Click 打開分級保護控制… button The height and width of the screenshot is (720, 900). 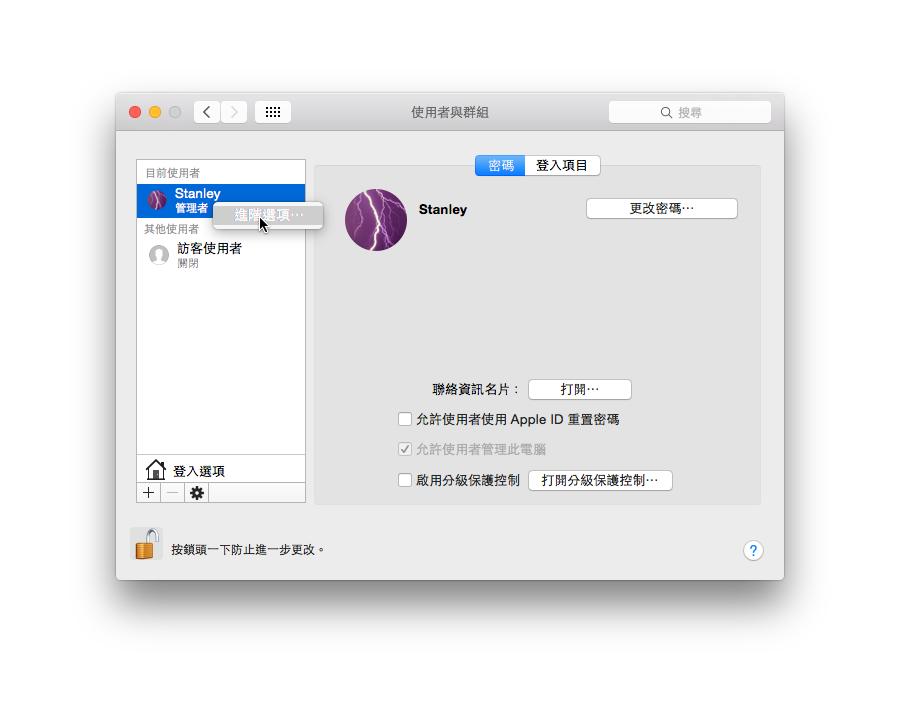(600, 480)
